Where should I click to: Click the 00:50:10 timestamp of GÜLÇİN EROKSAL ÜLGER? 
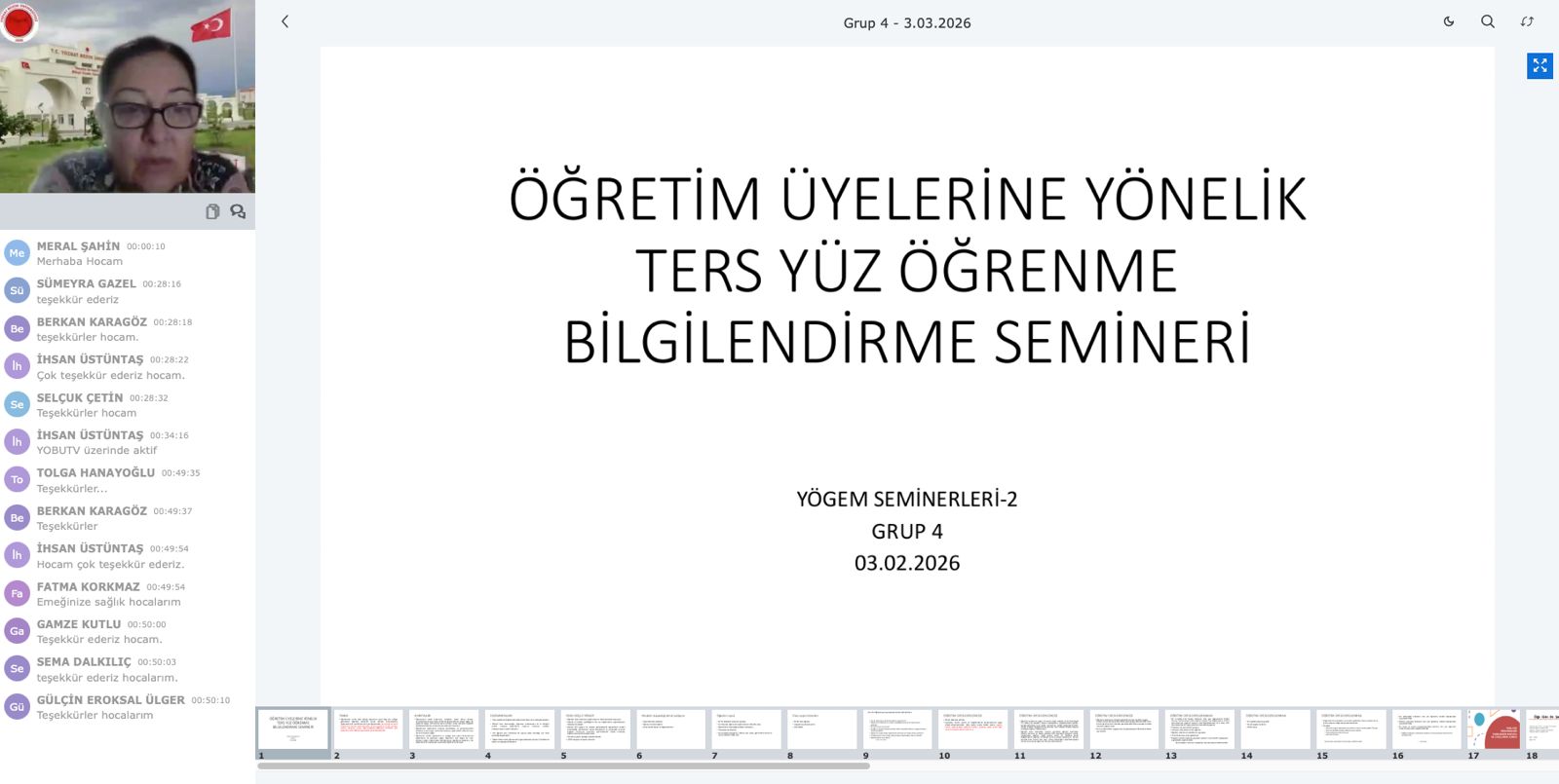(x=210, y=700)
